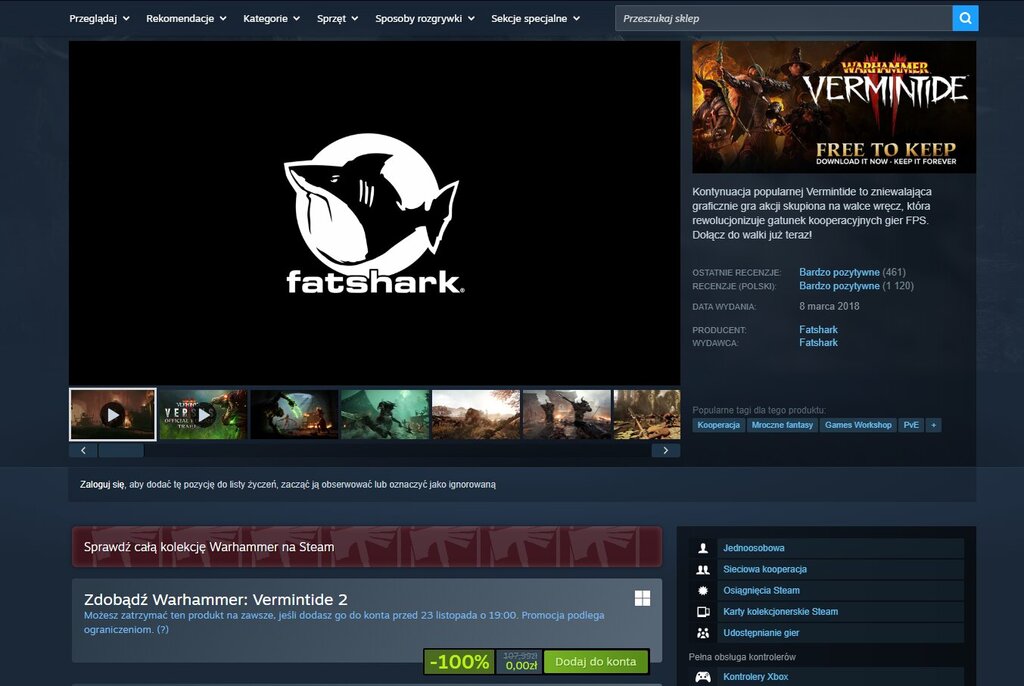Open the Sekcje specjalne menu
The width and height of the screenshot is (1024, 686).
(536, 18)
